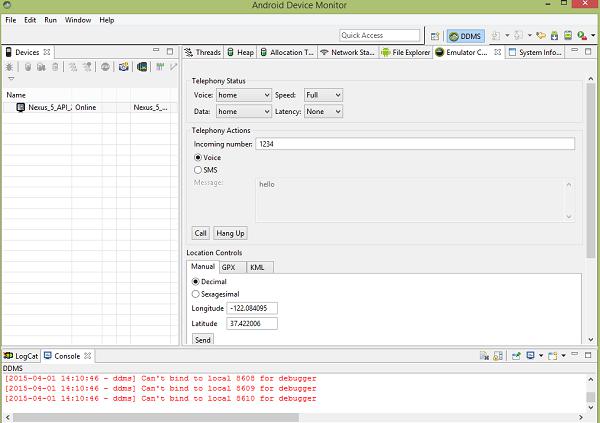Click the Quick Access search field

coord(379,35)
